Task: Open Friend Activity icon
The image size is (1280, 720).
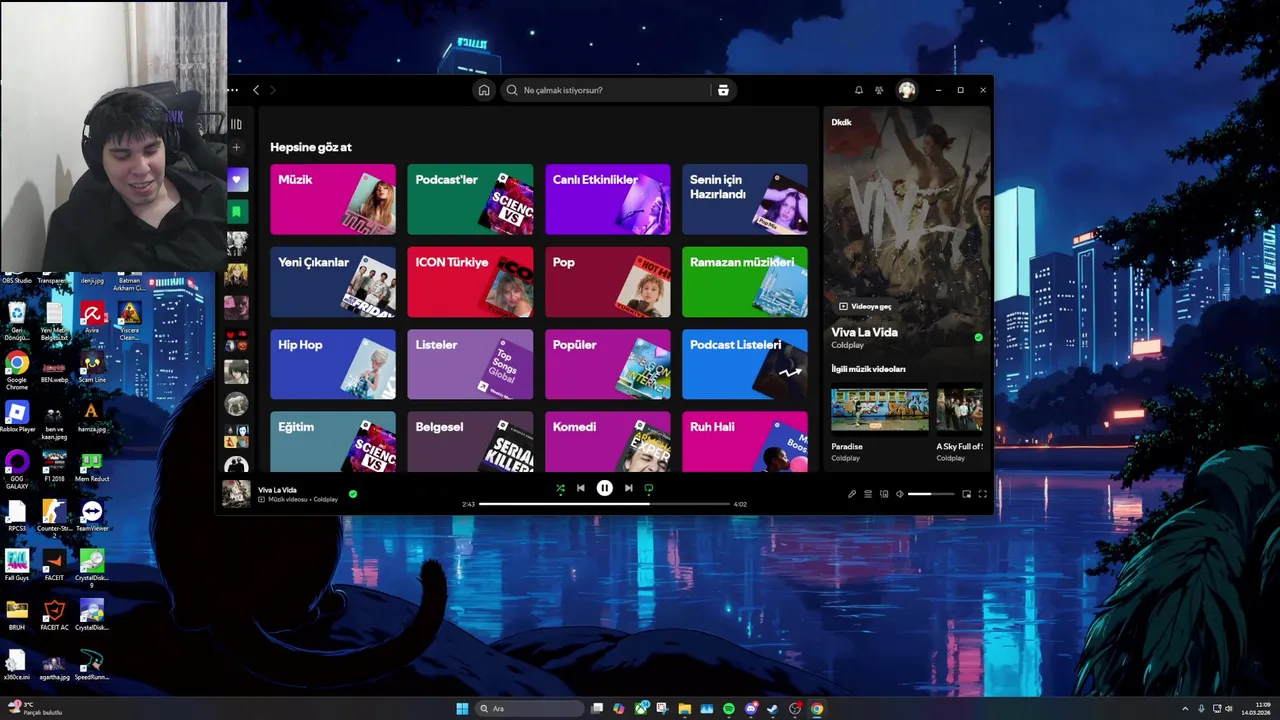Action: [879, 90]
